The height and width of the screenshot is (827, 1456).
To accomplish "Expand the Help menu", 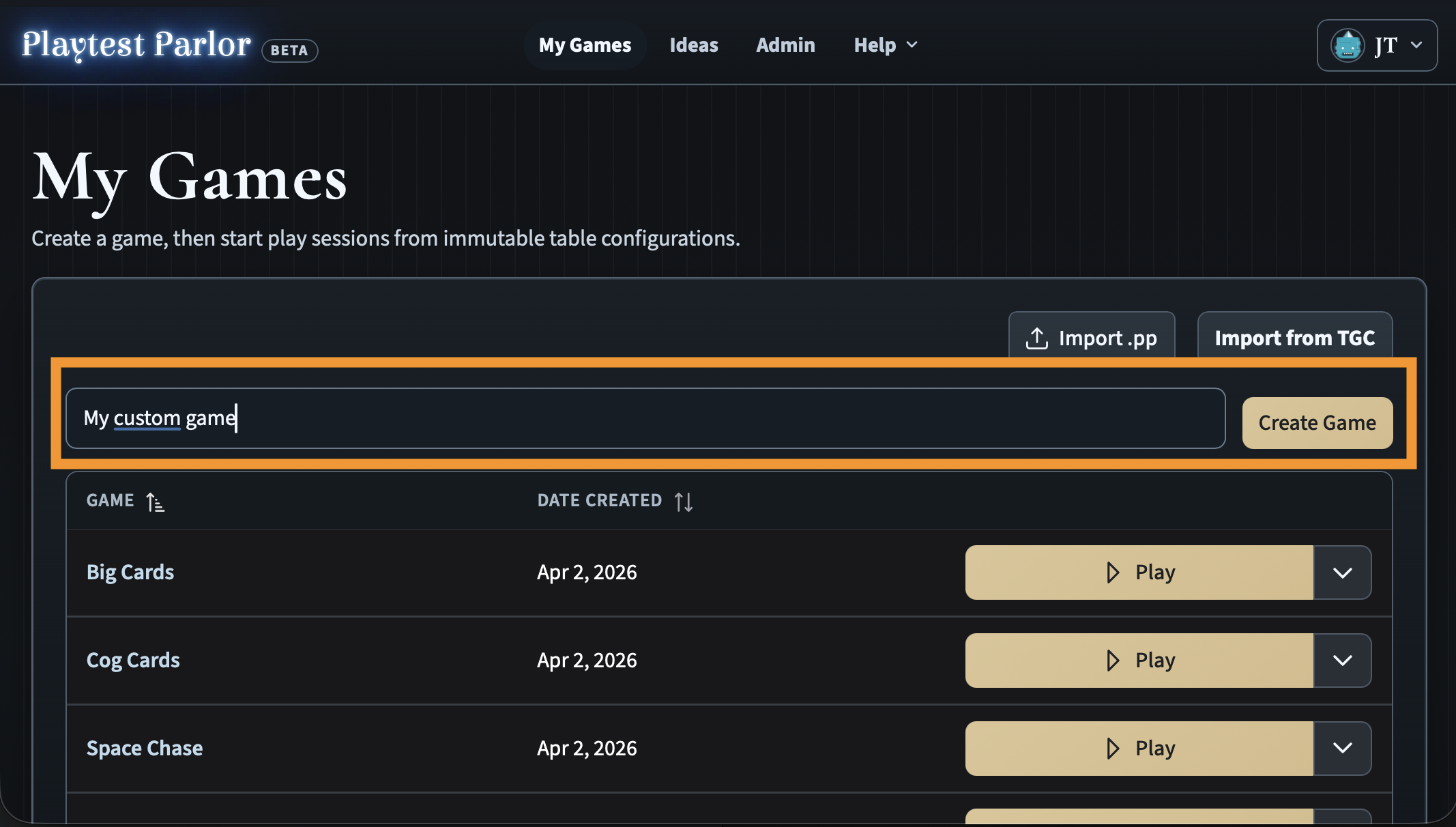I will pos(886,45).
